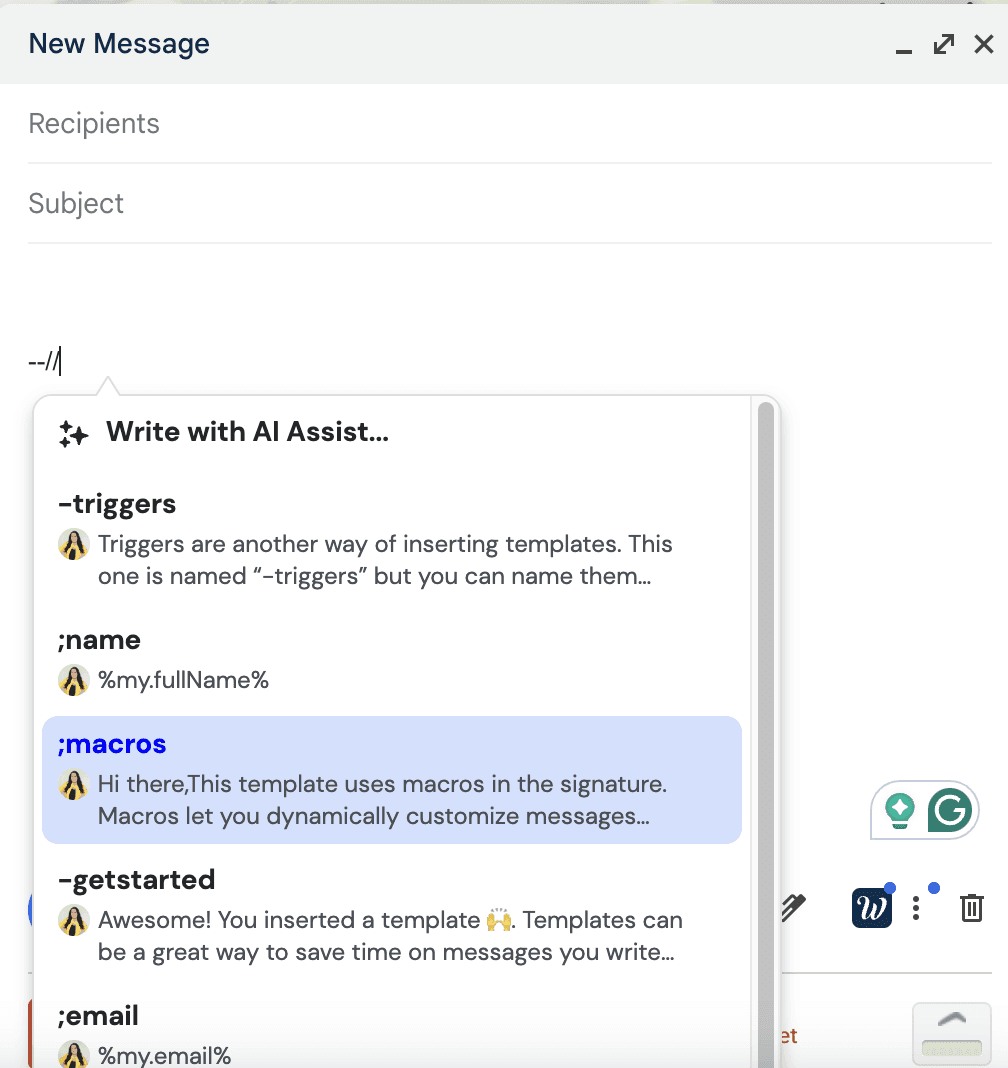This screenshot has width=1008, height=1068.
Task: Insert the ;name template
Action: point(392,660)
